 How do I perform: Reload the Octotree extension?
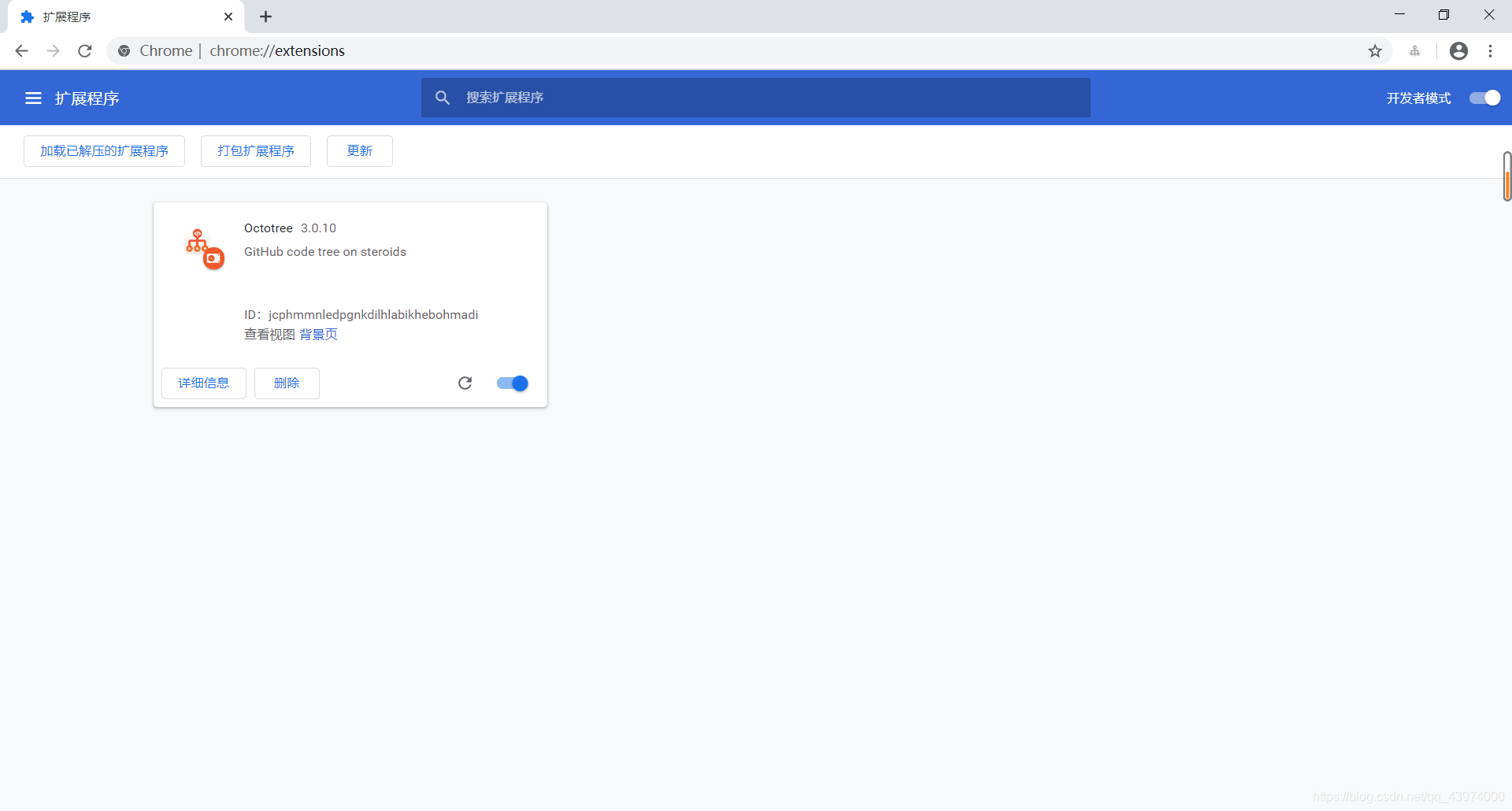coord(465,383)
